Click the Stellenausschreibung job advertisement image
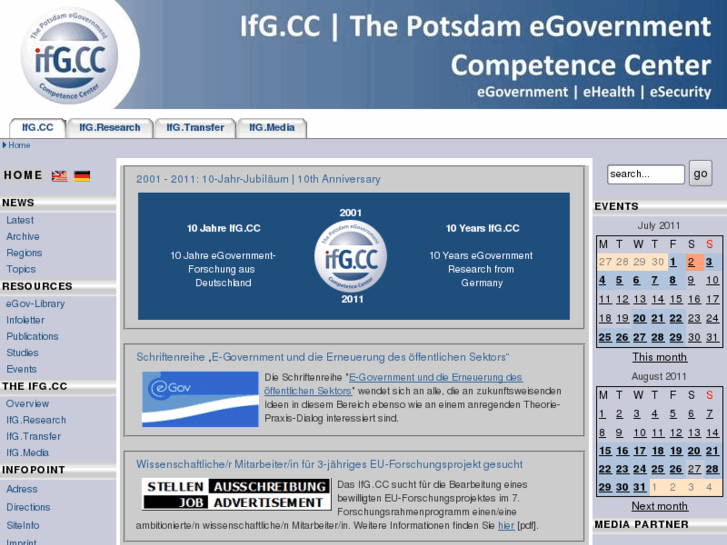Image resolution: width=727 pixels, height=545 pixels. pos(236,494)
